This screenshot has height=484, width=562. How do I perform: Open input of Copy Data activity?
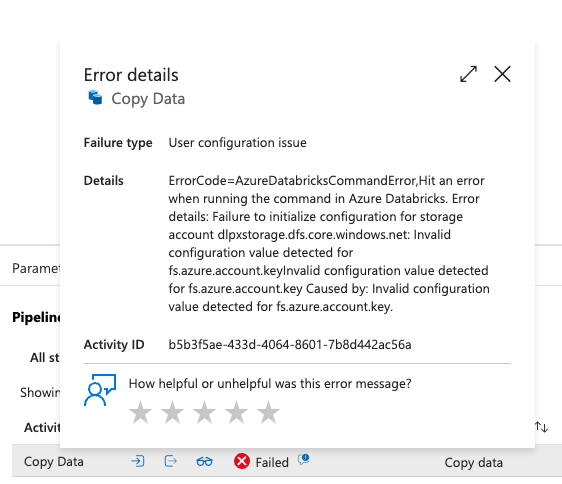pyautogui.click(x=138, y=461)
